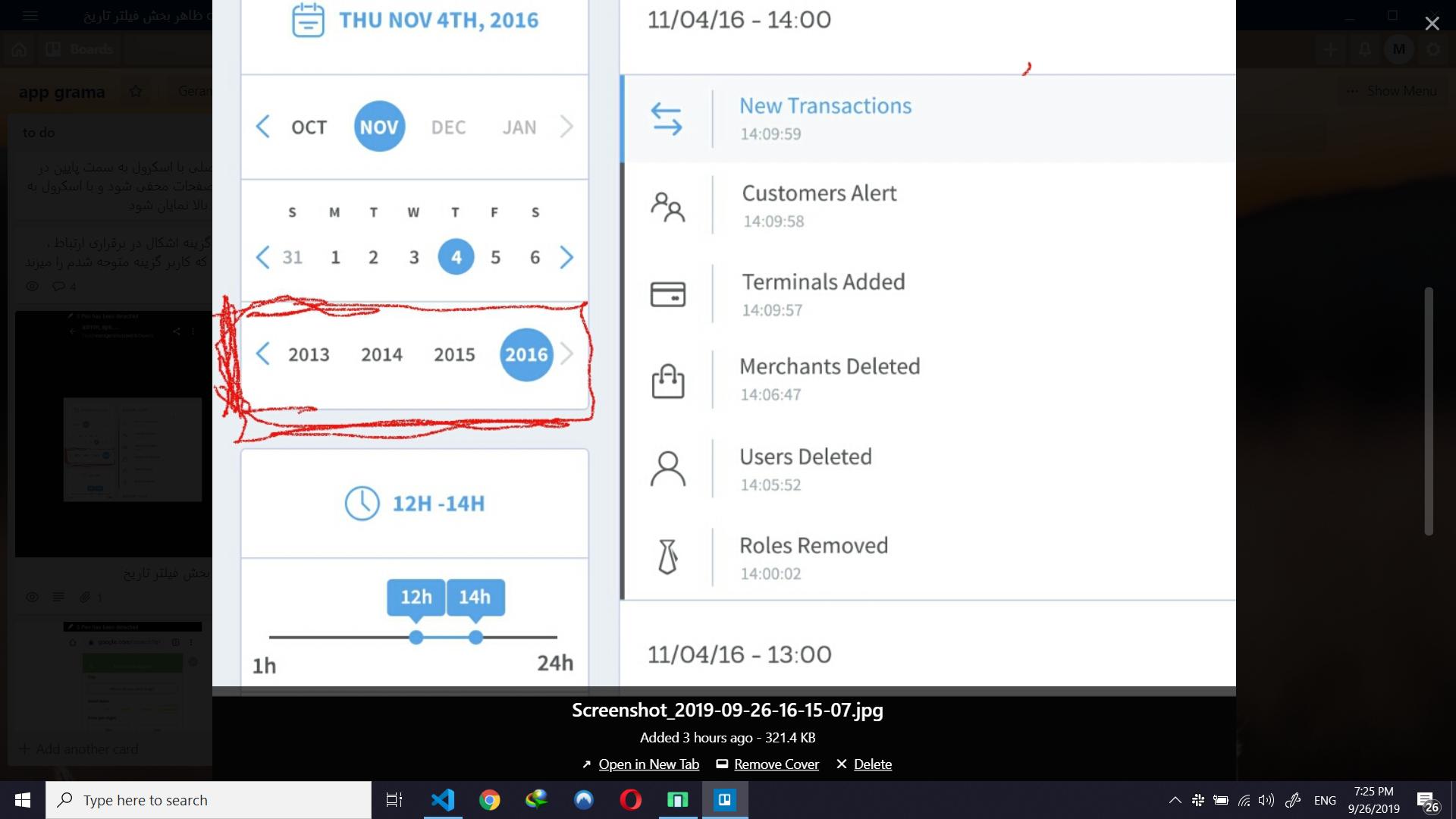Click the Windows taskbar search box
The image size is (1456, 819).
(x=209, y=800)
